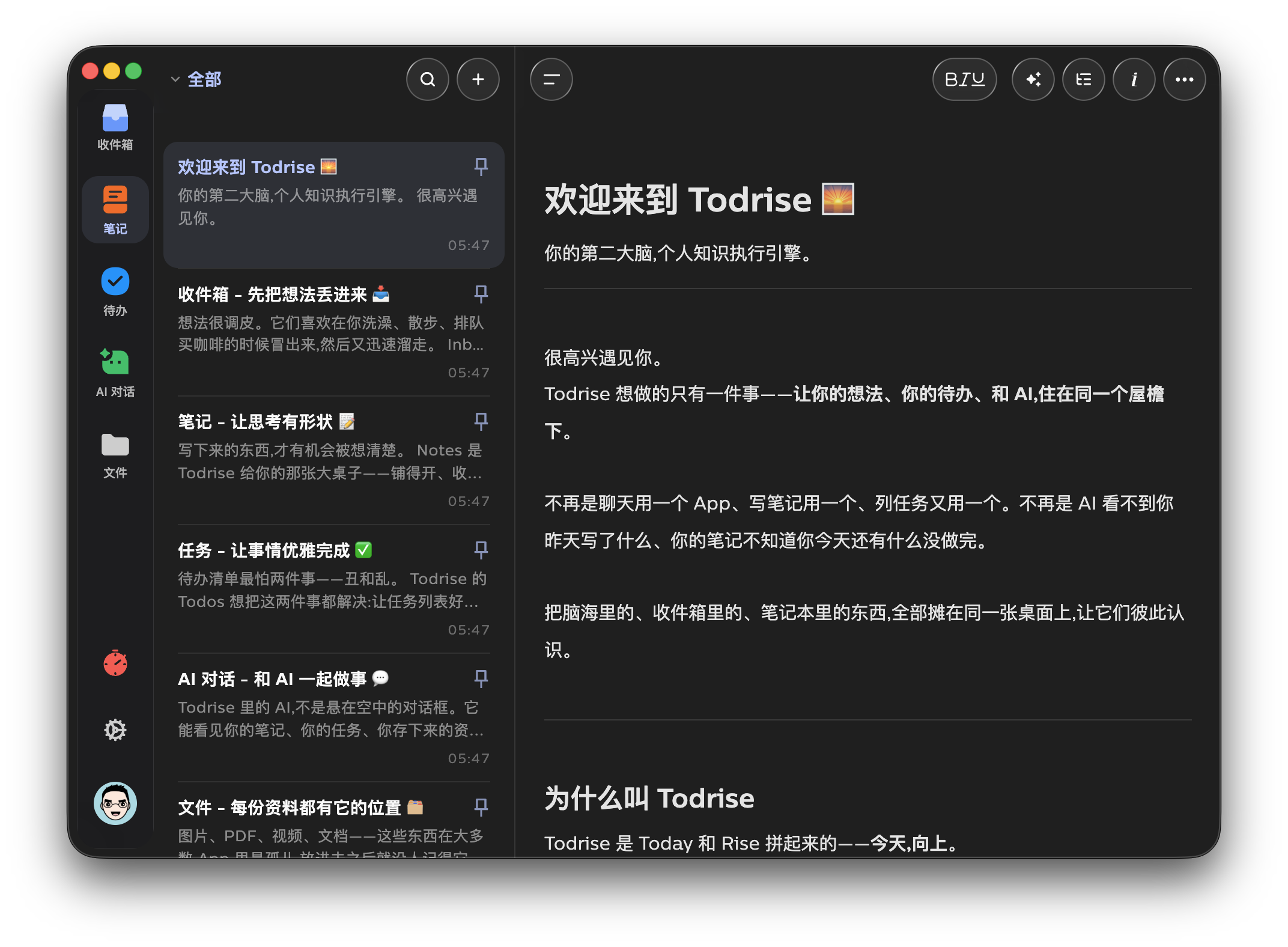Click the line 很高兴遇见你。 in editor
Image resolution: width=1288 pixels, height=947 pixels.
coord(604,358)
